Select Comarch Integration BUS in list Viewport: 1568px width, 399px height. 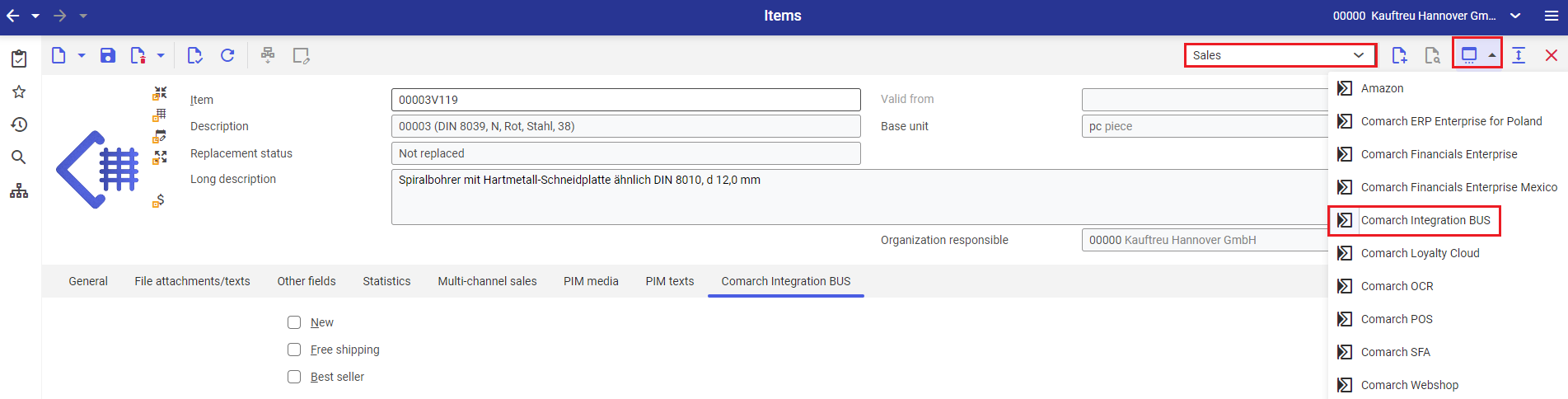point(1448,220)
